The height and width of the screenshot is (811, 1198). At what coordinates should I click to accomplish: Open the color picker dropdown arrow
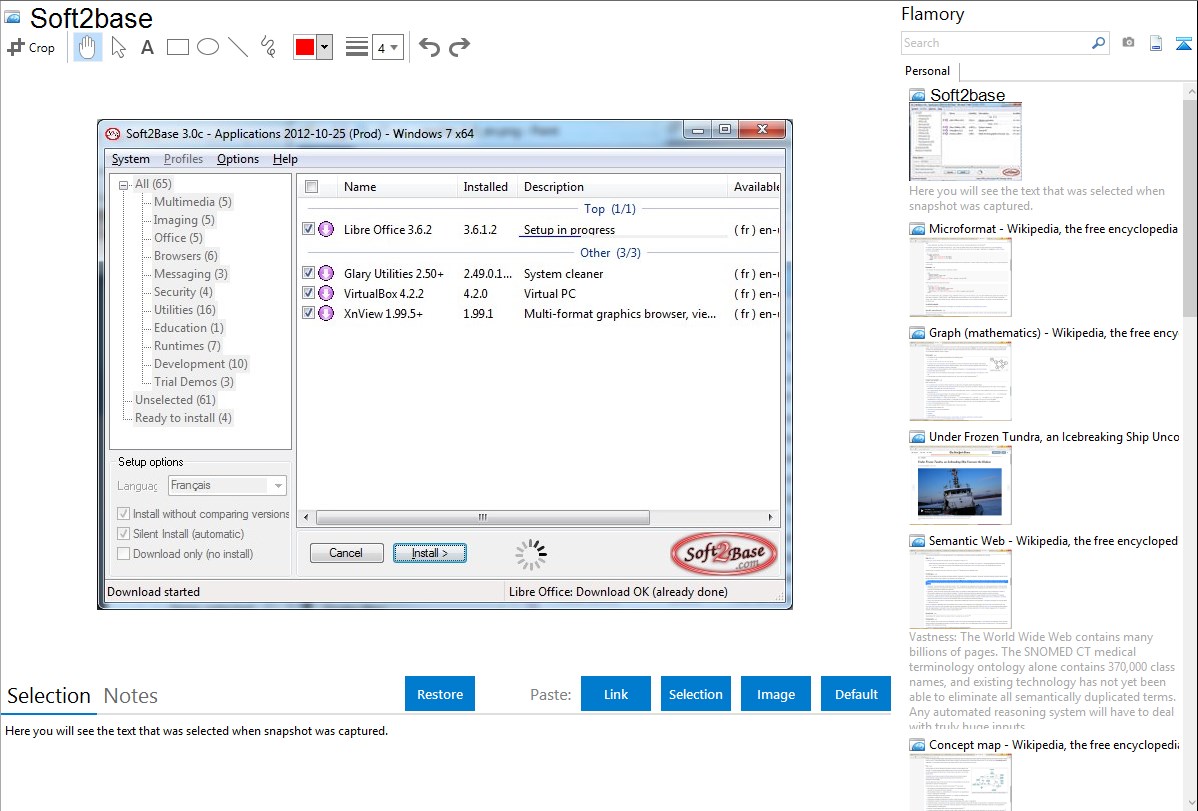(324, 47)
